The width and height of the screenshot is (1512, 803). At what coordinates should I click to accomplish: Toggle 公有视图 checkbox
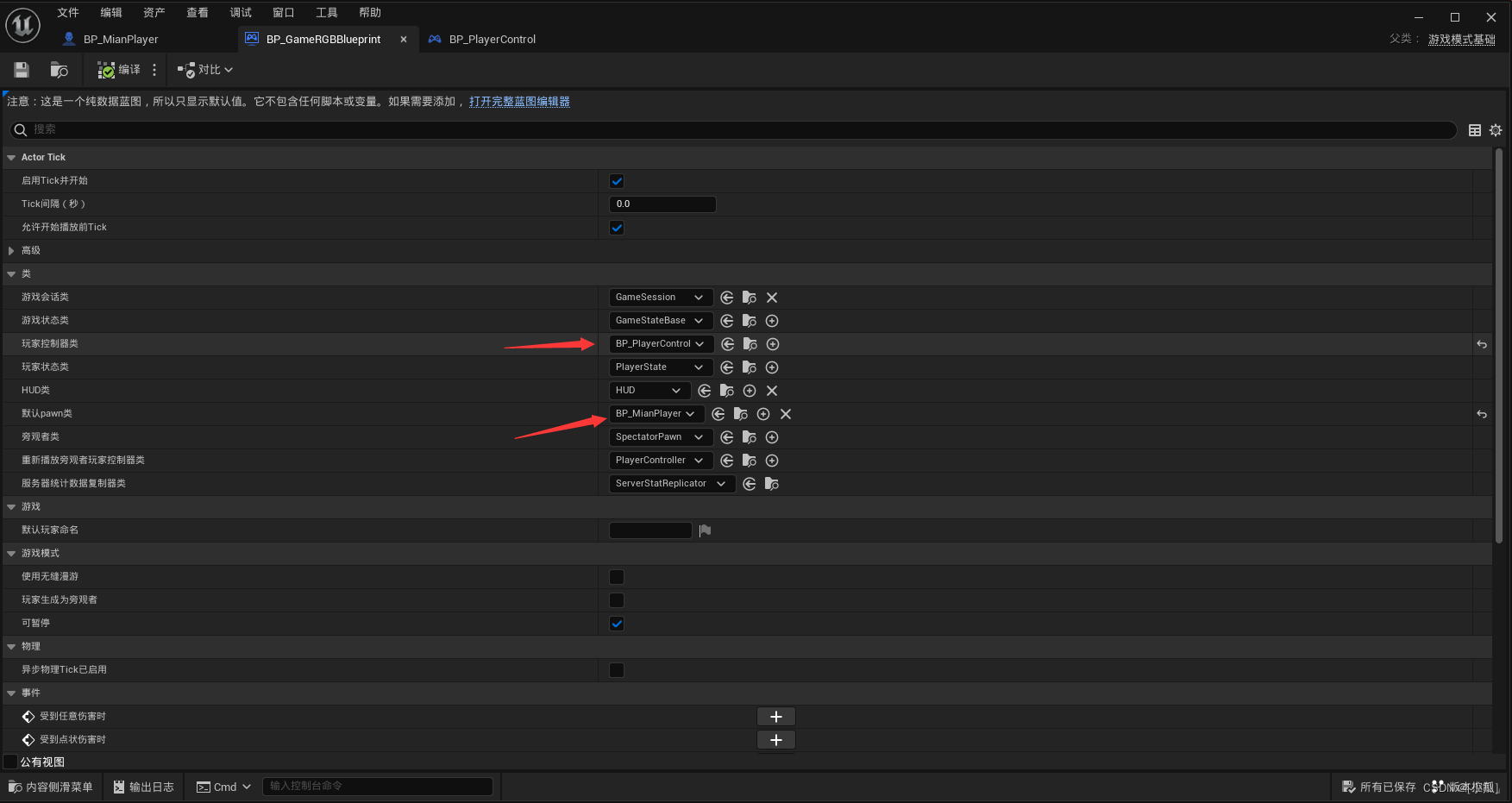(x=11, y=762)
